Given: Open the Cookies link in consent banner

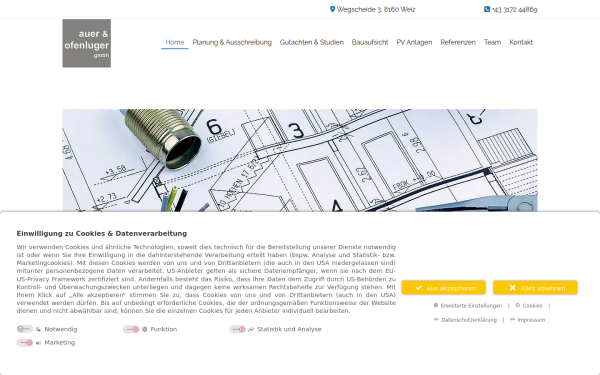Looking at the screenshot, I should coord(532,306).
